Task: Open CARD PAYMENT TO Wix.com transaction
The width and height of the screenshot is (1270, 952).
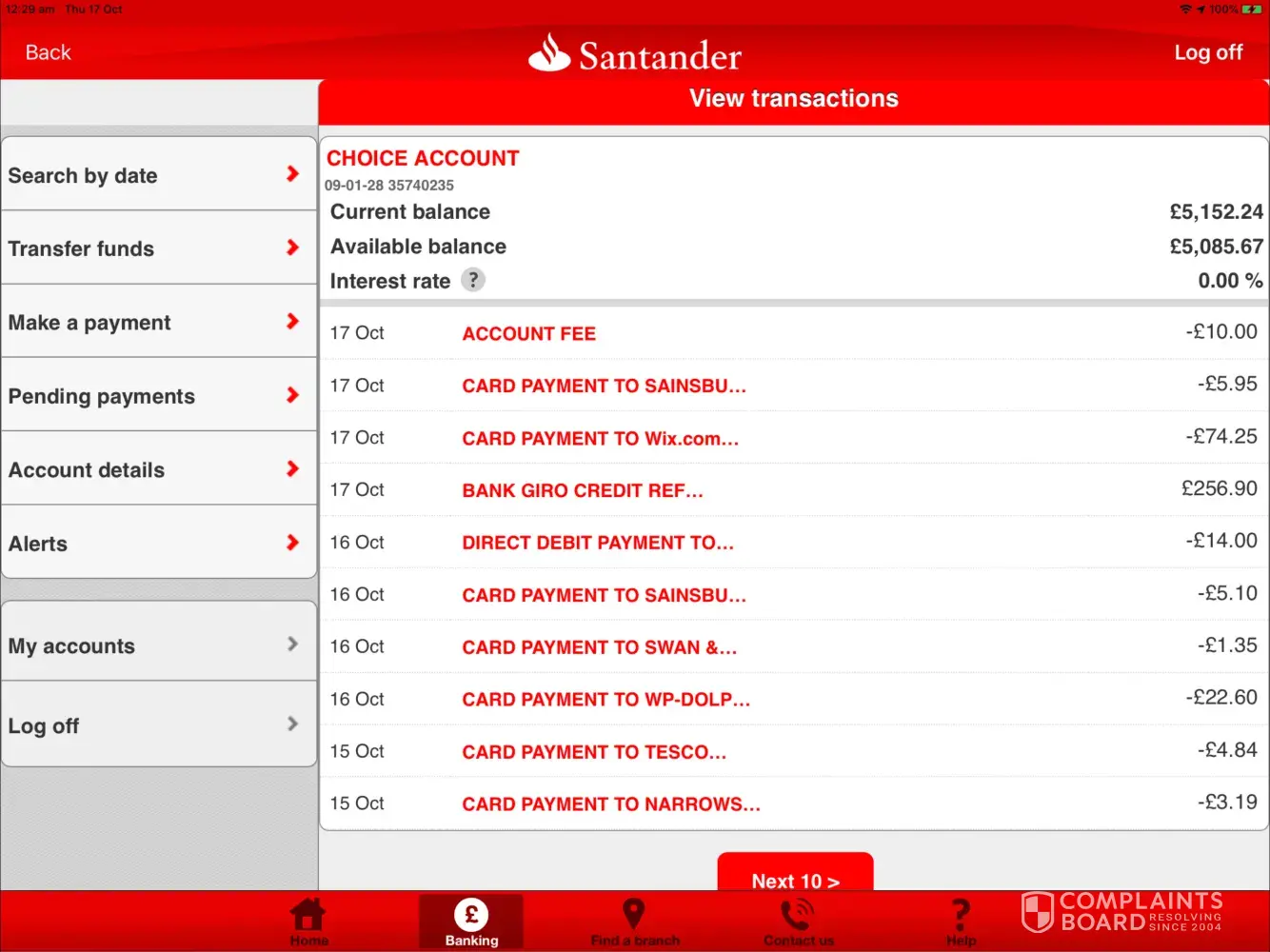Action: pos(794,438)
